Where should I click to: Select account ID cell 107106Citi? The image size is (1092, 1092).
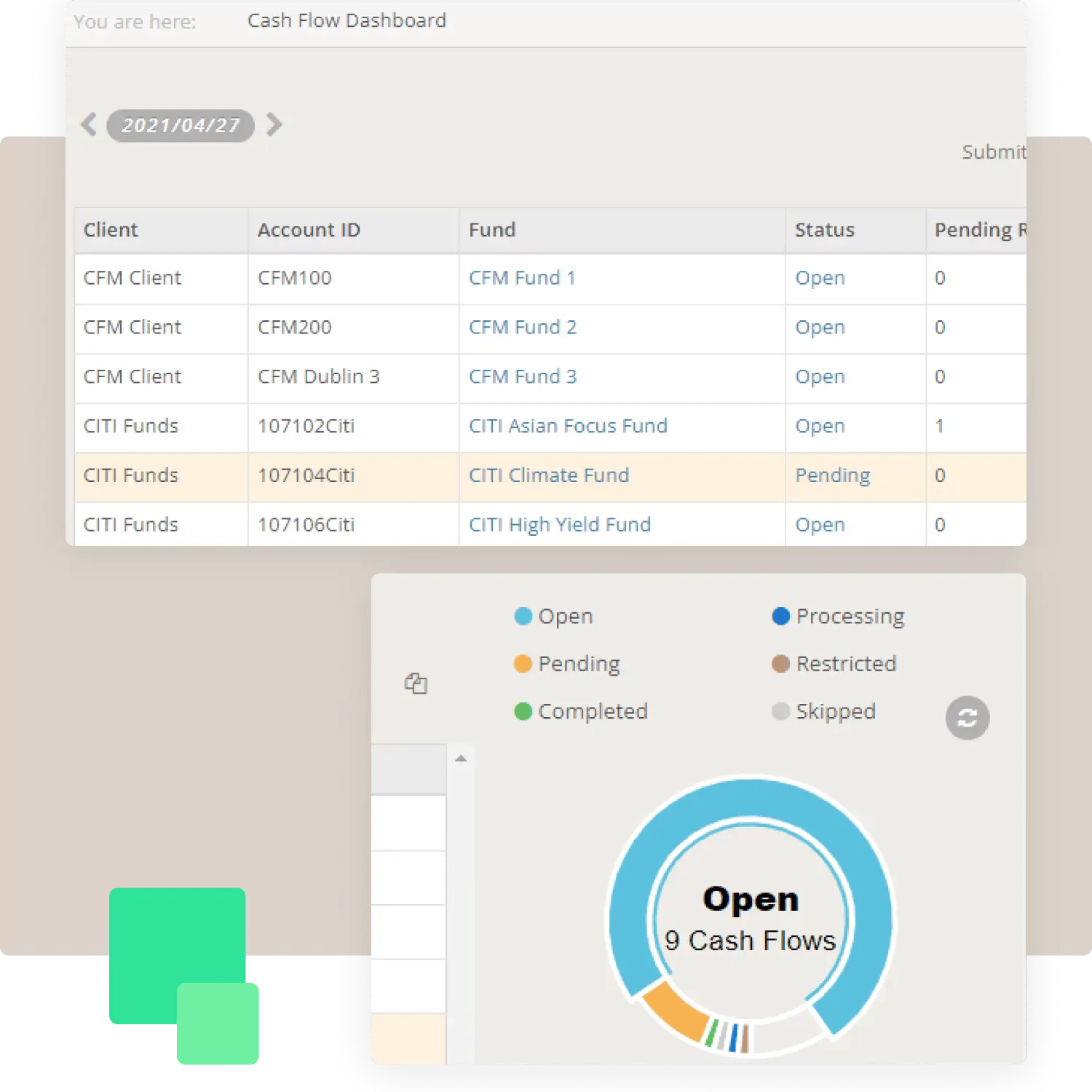coord(353,525)
